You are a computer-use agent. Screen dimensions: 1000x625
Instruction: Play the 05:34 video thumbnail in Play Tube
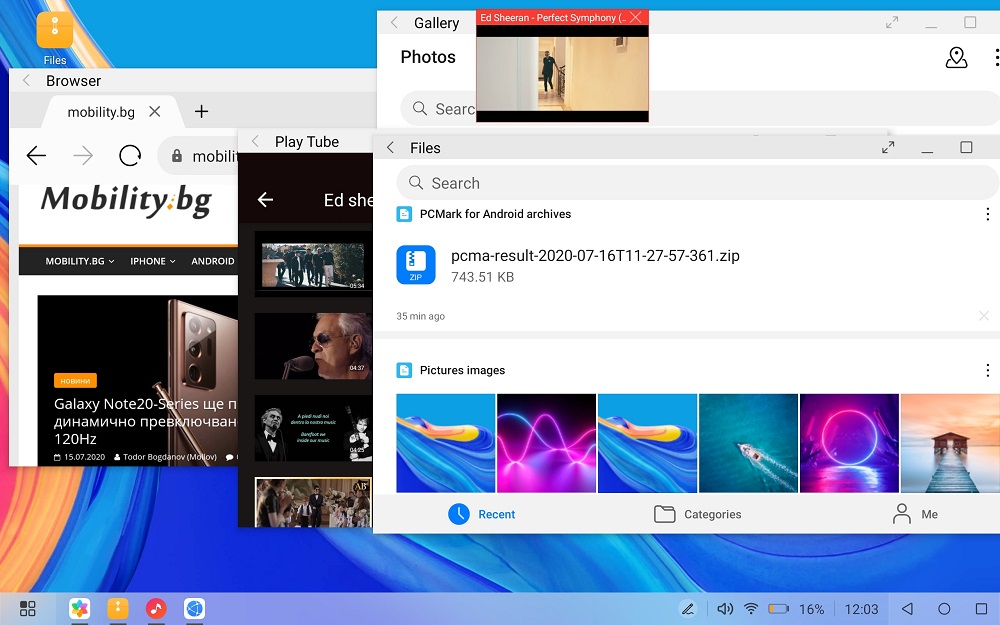point(313,266)
